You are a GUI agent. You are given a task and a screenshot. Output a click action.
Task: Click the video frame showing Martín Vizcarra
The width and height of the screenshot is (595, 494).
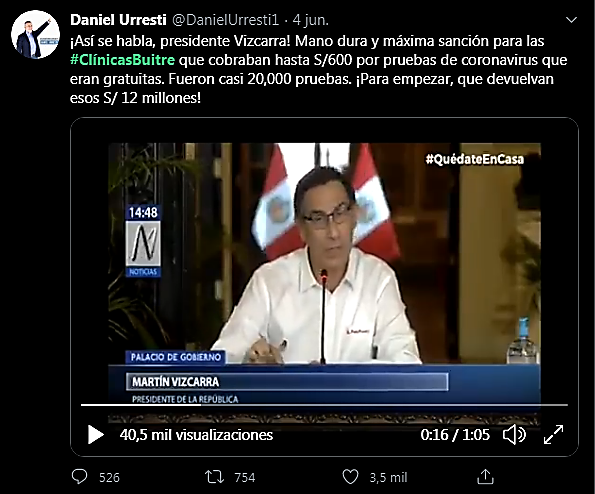(x=324, y=273)
